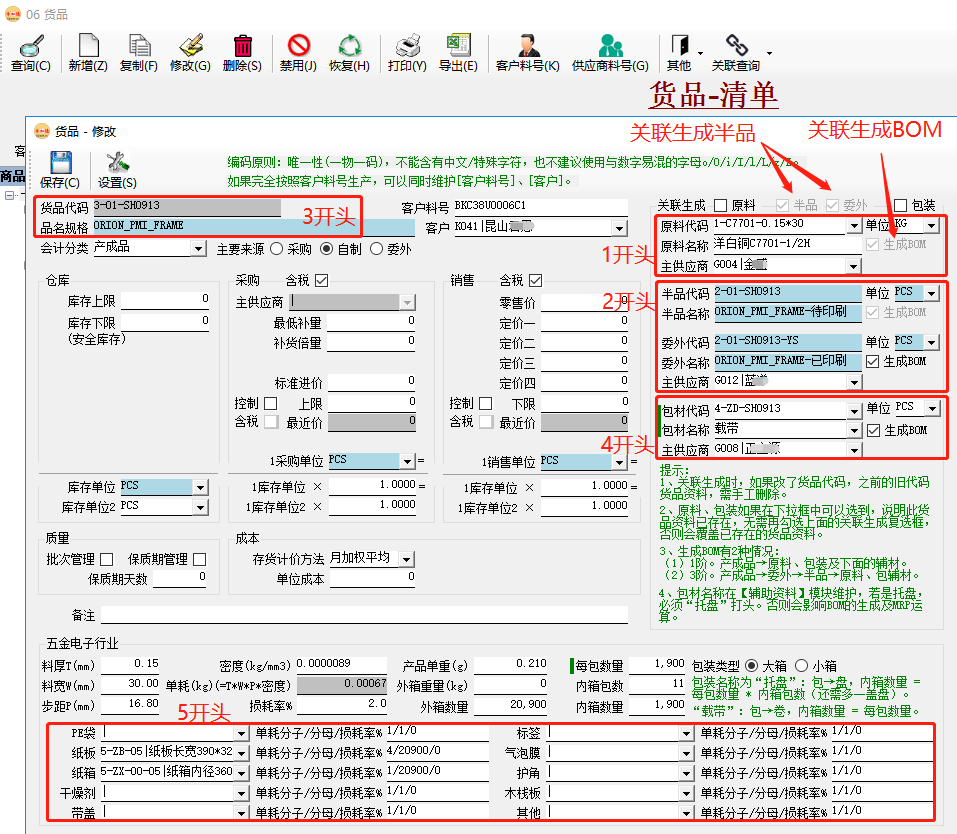Click the 货品代码 input field

pyautogui.click(x=187, y=207)
